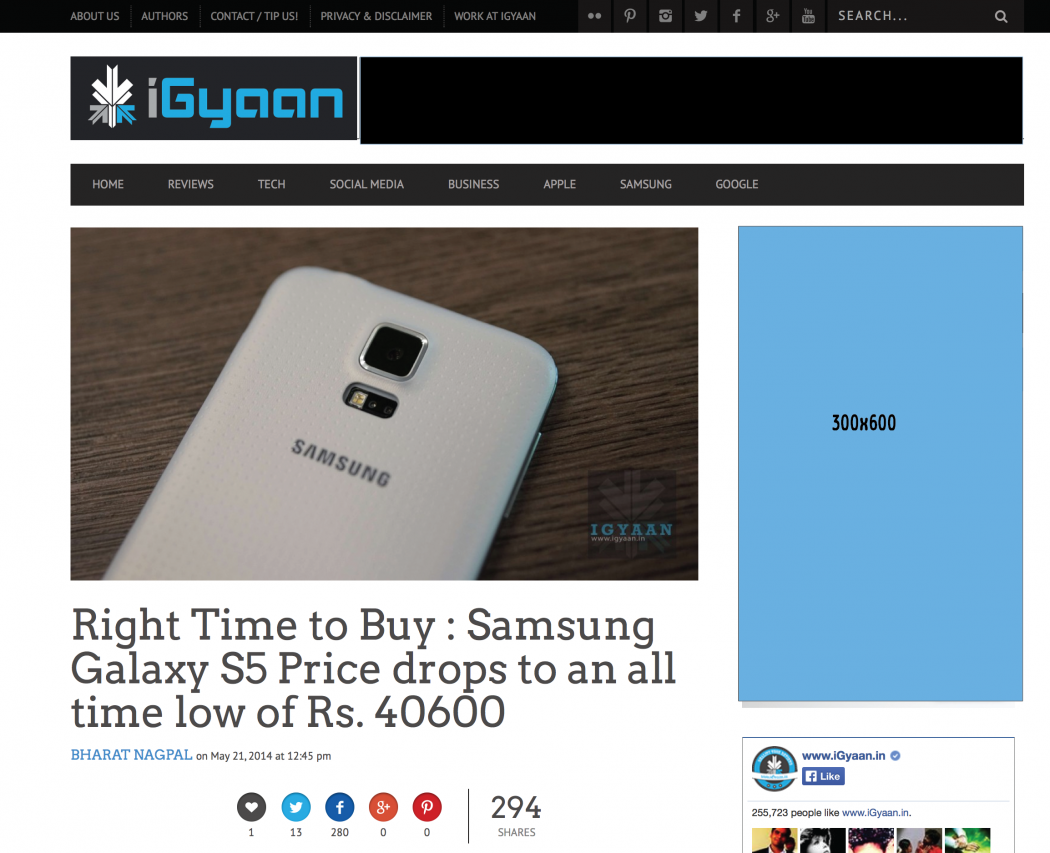Select the Samsung navigation item
Screen dimensions: 1050x853
(x=646, y=184)
